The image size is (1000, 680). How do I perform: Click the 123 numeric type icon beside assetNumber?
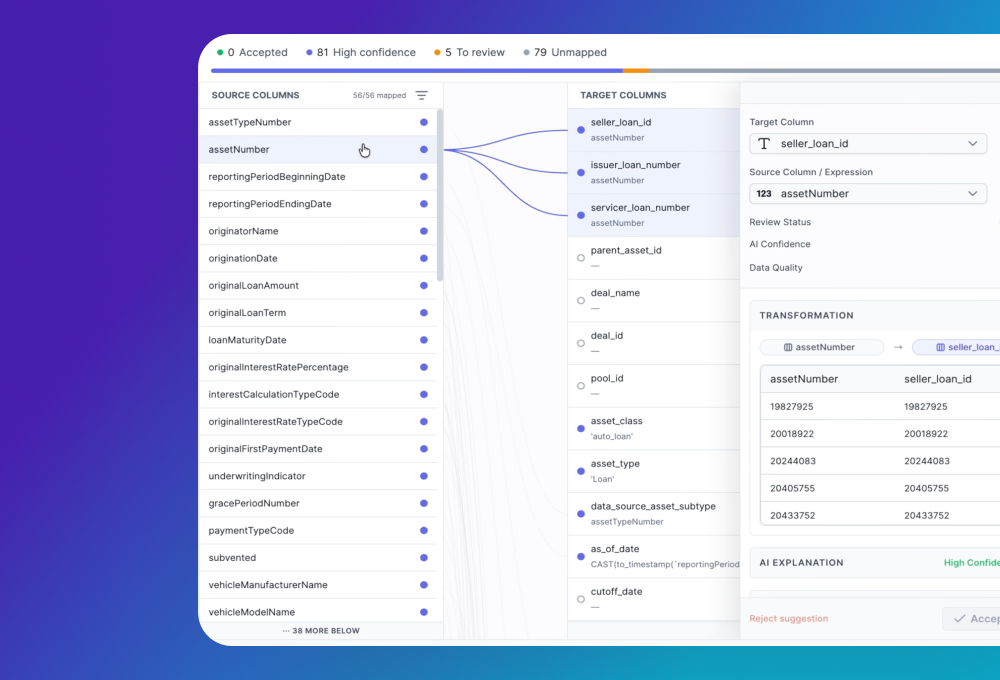pyautogui.click(x=764, y=193)
